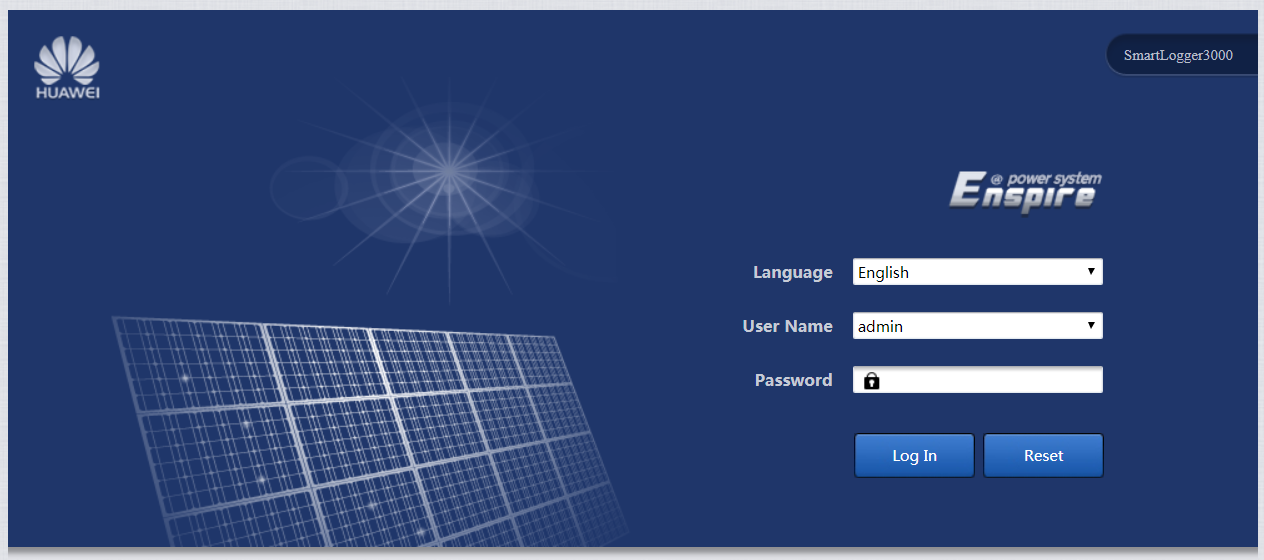Open the Language dropdown
The width and height of the screenshot is (1264, 560).
tap(978, 272)
